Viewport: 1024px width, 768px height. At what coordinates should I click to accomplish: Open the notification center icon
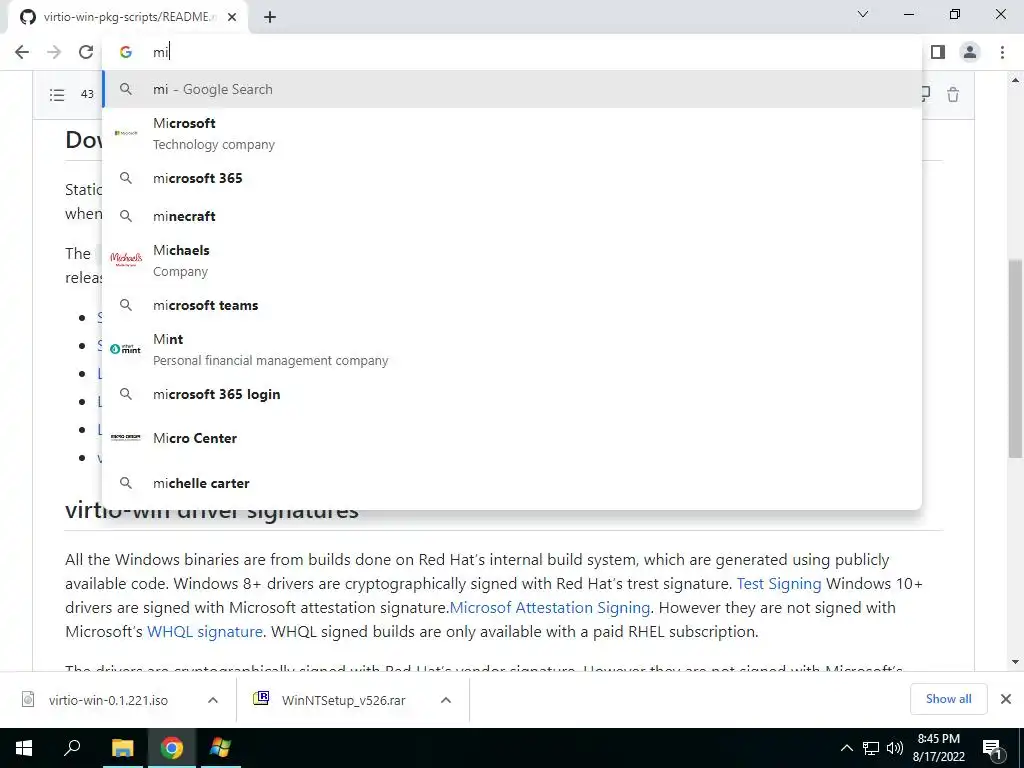tap(992, 748)
